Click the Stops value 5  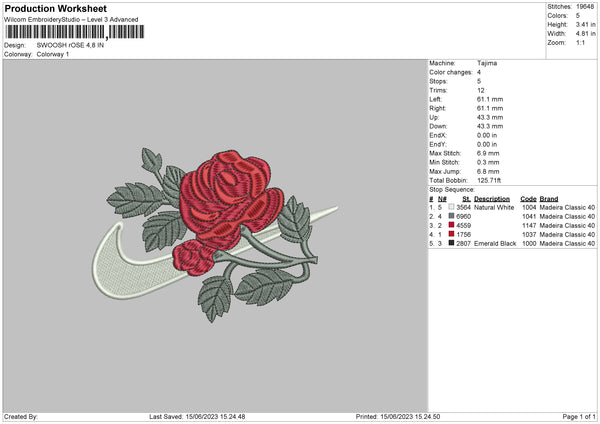[479, 81]
